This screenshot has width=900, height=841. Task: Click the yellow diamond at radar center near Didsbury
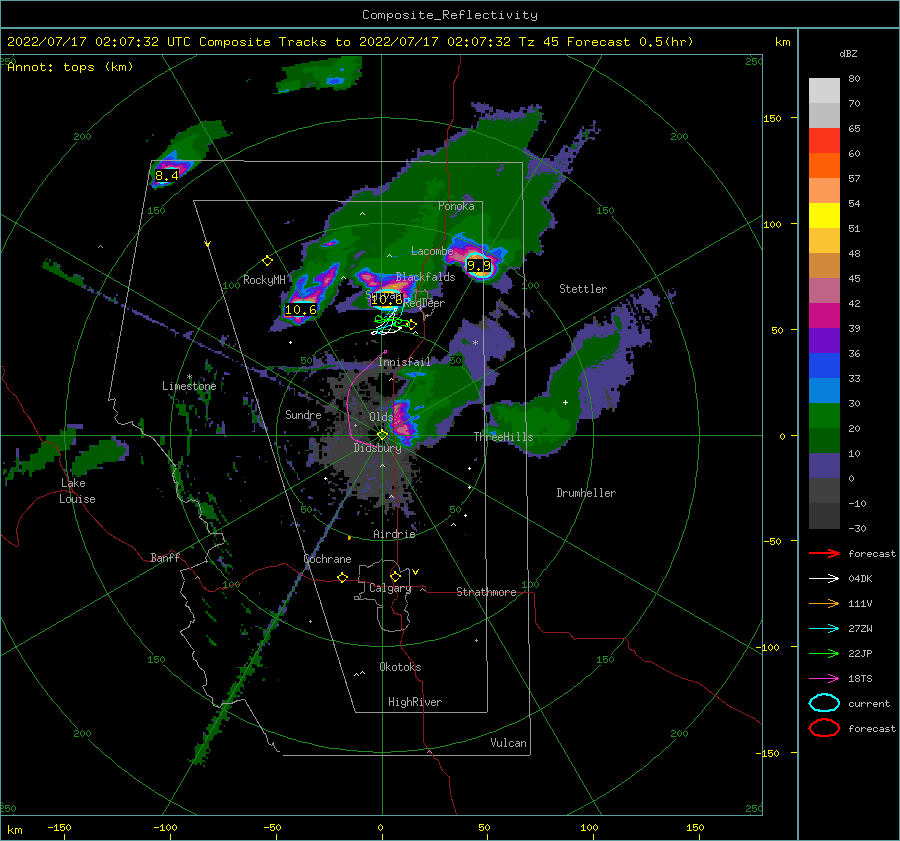click(x=382, y=435)
